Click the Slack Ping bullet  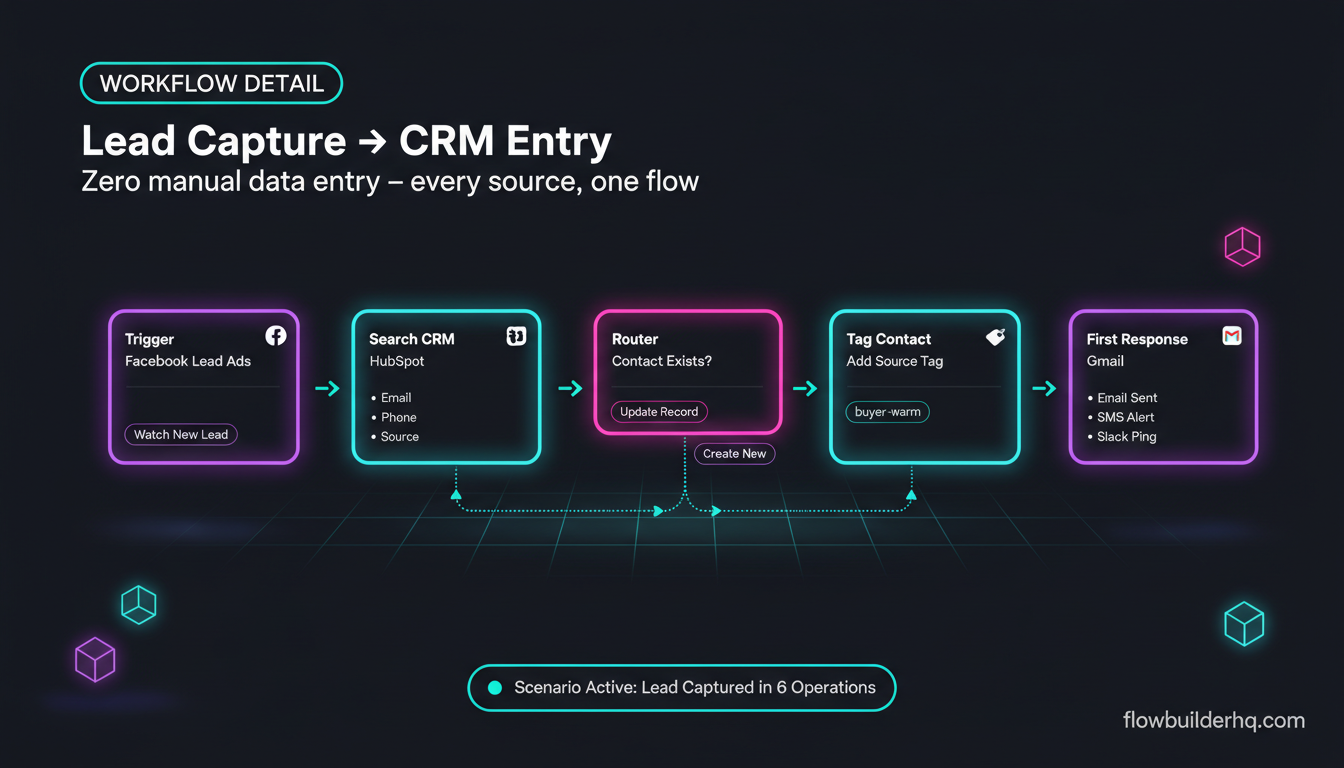1121,437
